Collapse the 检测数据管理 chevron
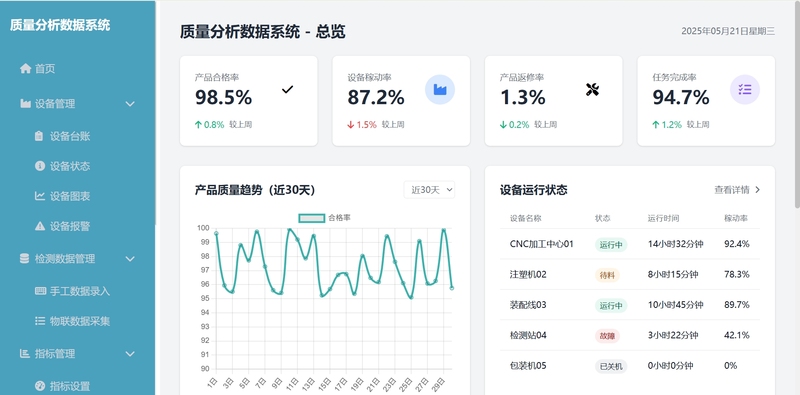 tap(130, 259)
